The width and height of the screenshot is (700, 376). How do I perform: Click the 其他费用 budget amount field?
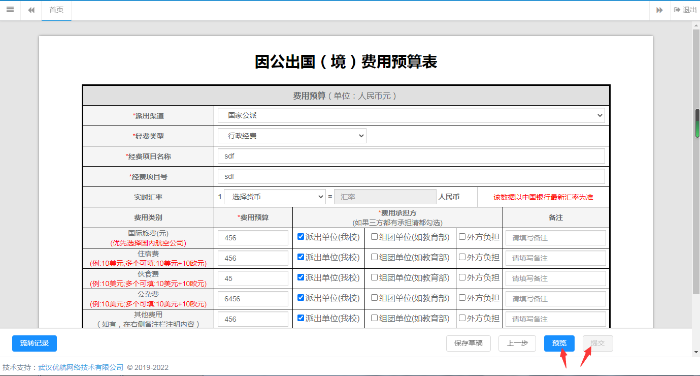coord(253,319)
